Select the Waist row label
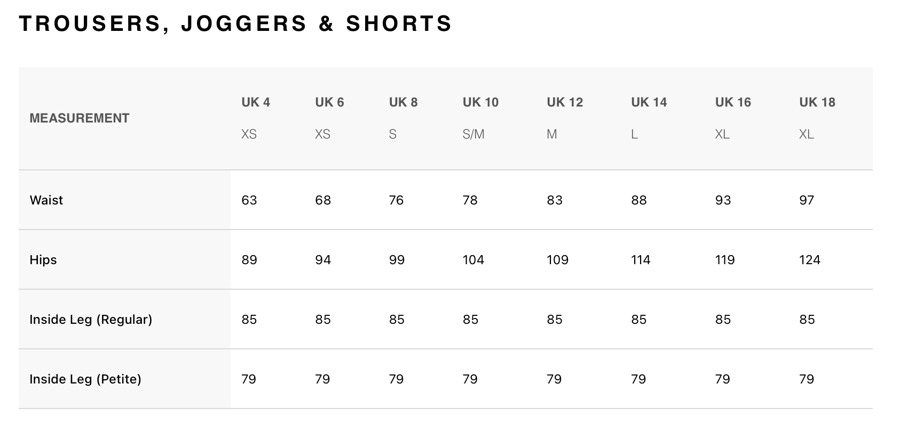900x441 pixels. click(x=47, y=200)
